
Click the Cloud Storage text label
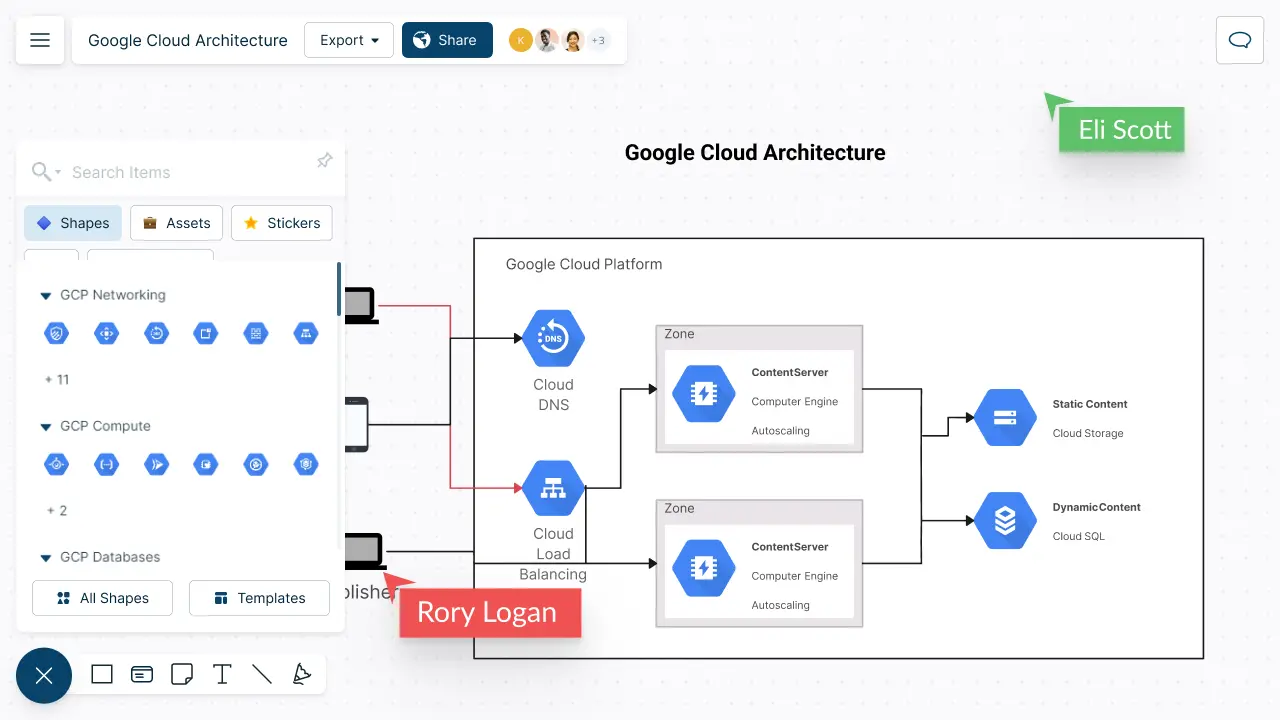click(1088, 433)
